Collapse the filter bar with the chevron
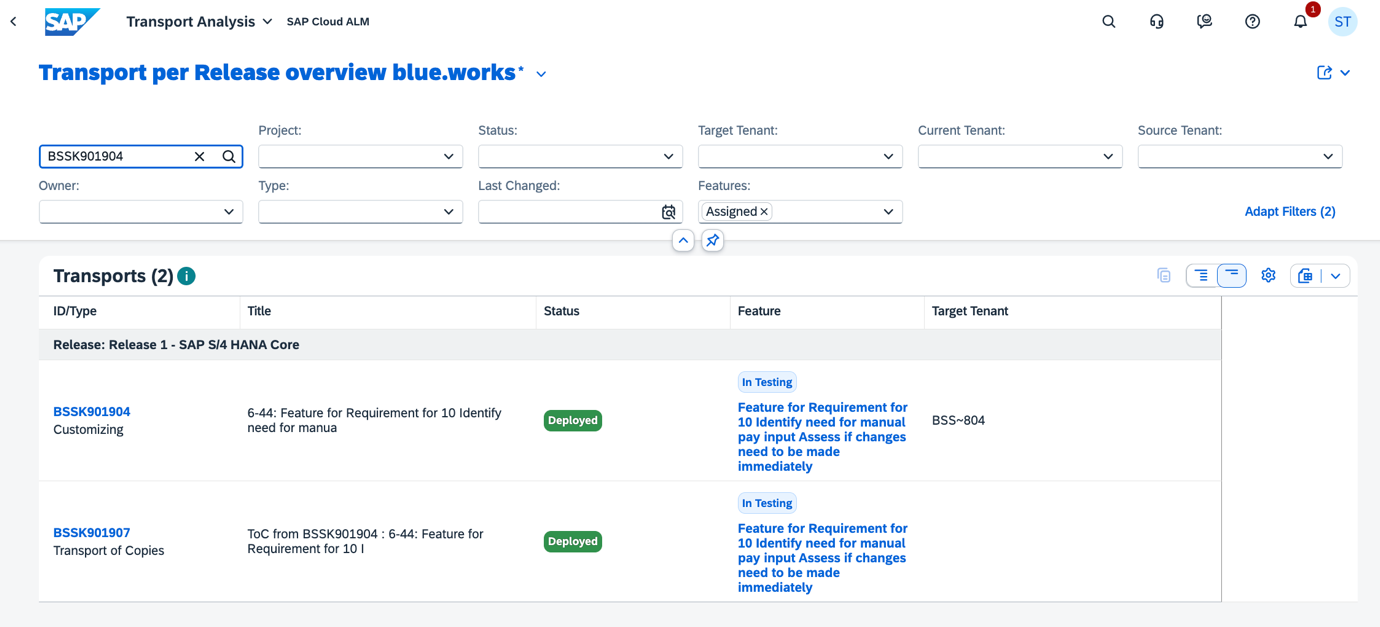The height and width of the screenshot is (627, 1380). coord(683,241)
